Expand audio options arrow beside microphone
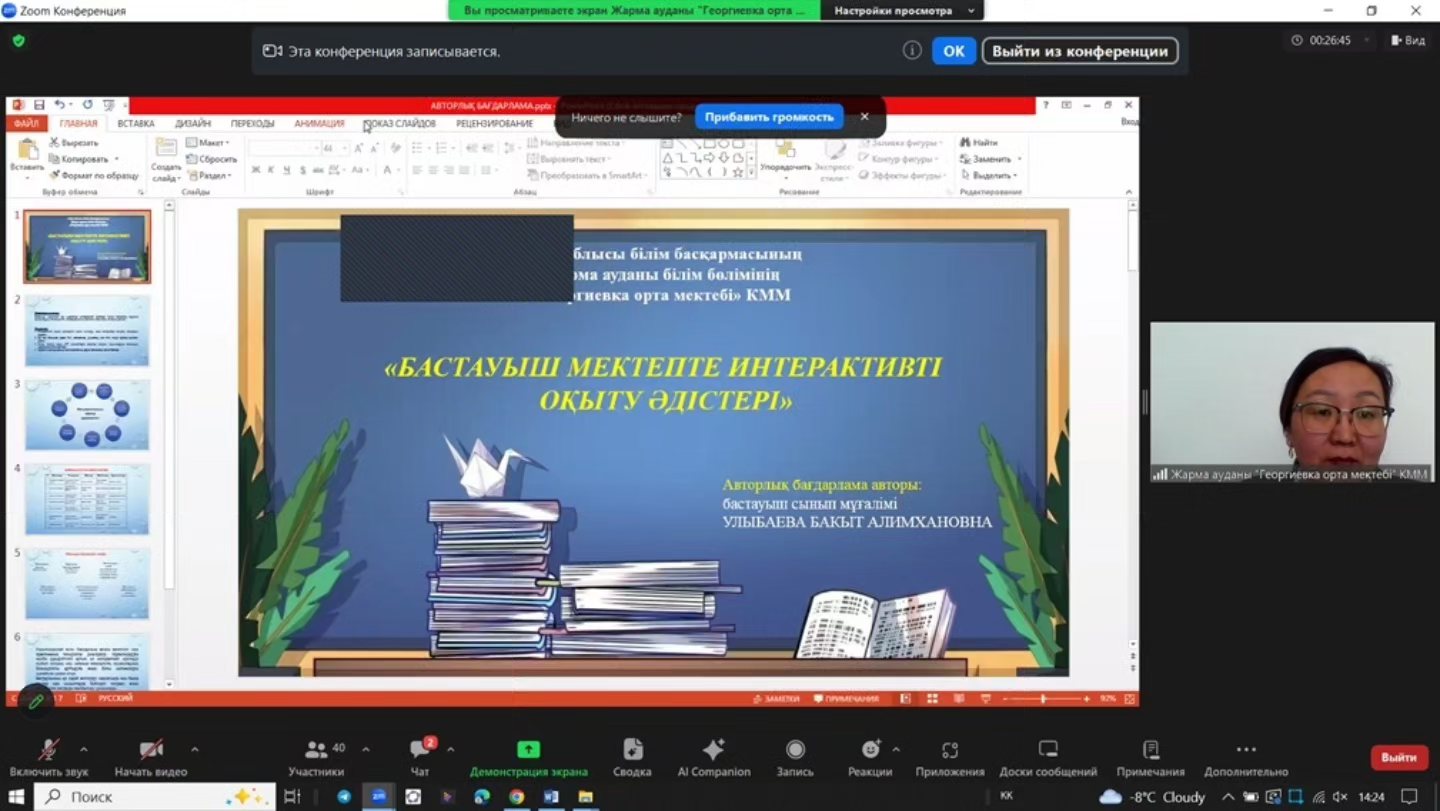 pyautogui.click(x=84, y=749)
